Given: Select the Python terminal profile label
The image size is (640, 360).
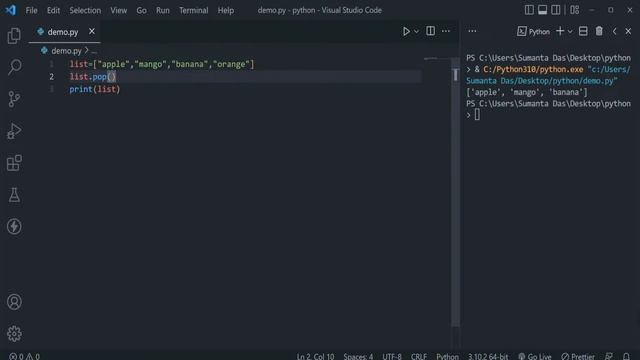Looking at the screenshot, I should [533, 31].
